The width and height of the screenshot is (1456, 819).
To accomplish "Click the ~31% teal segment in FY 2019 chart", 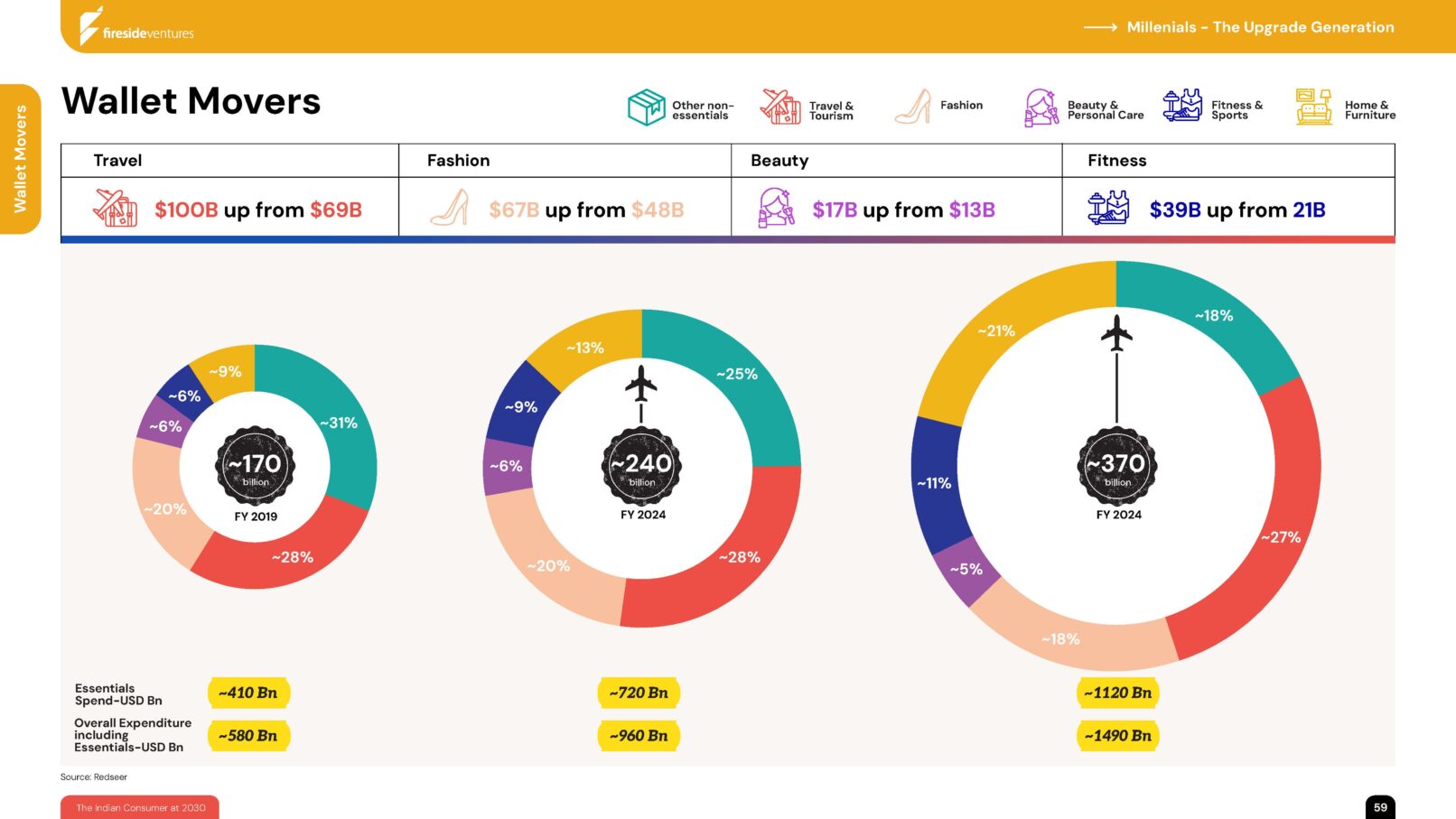I will pos(339,423).
